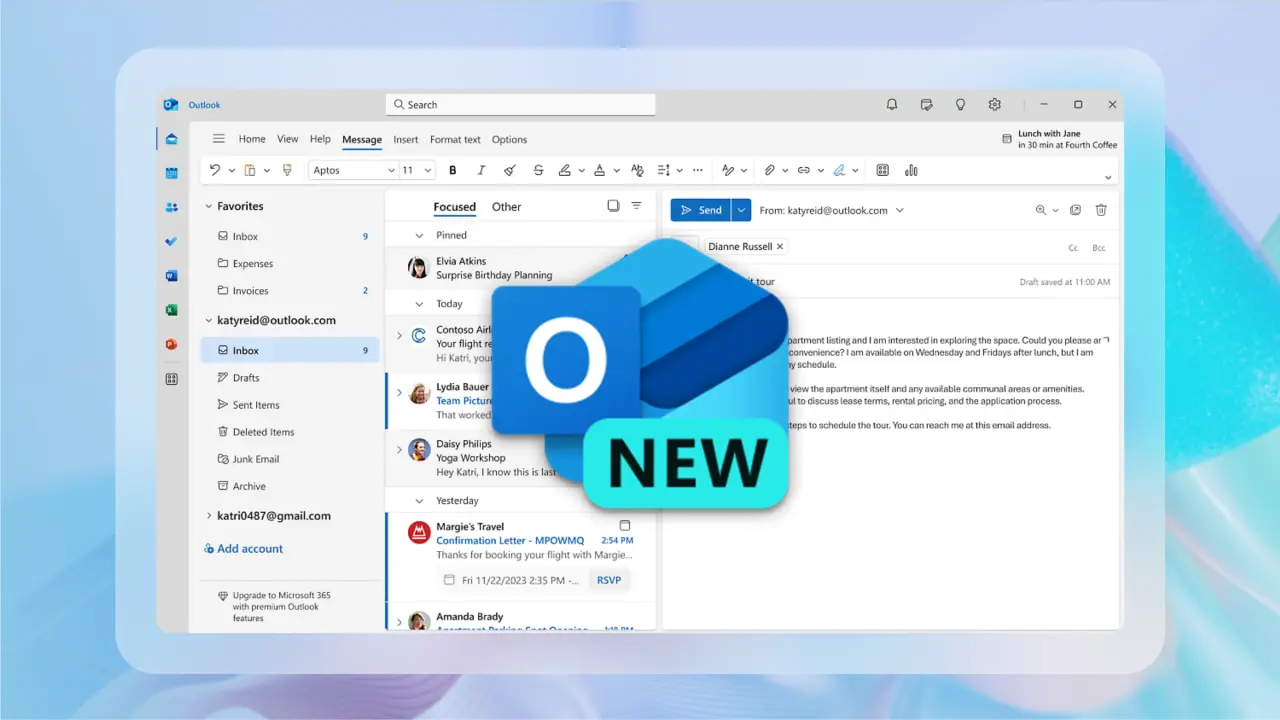
Task: Click the Format Painter icon
Action: pyautogui.click(x=287, y=171)
